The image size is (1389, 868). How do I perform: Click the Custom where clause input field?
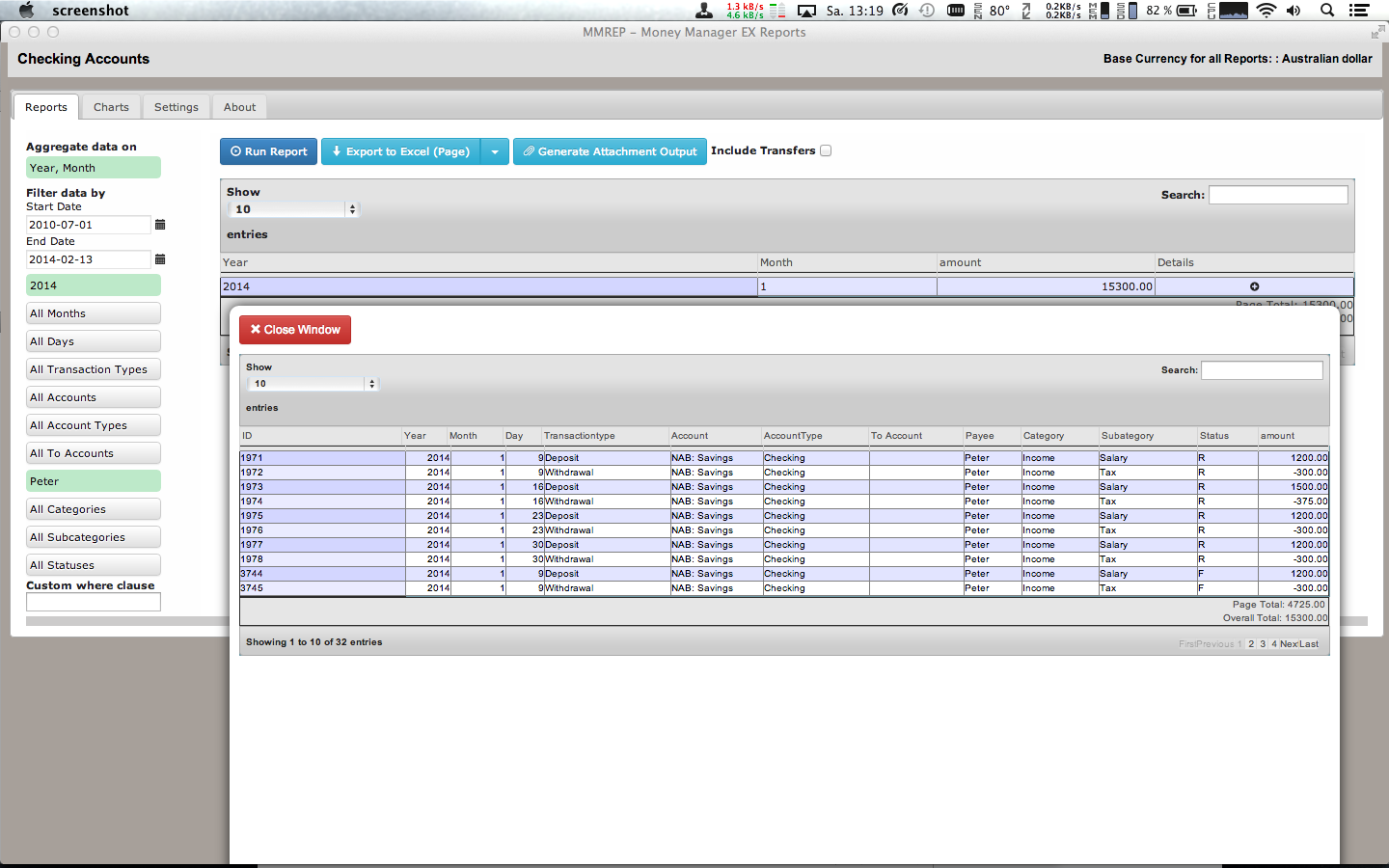point(94,602)
